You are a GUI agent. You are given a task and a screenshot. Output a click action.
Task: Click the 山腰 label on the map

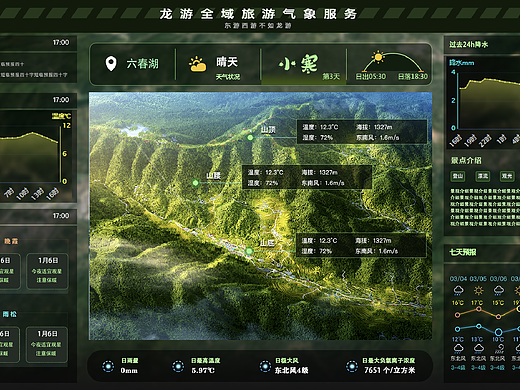(213, 175)
